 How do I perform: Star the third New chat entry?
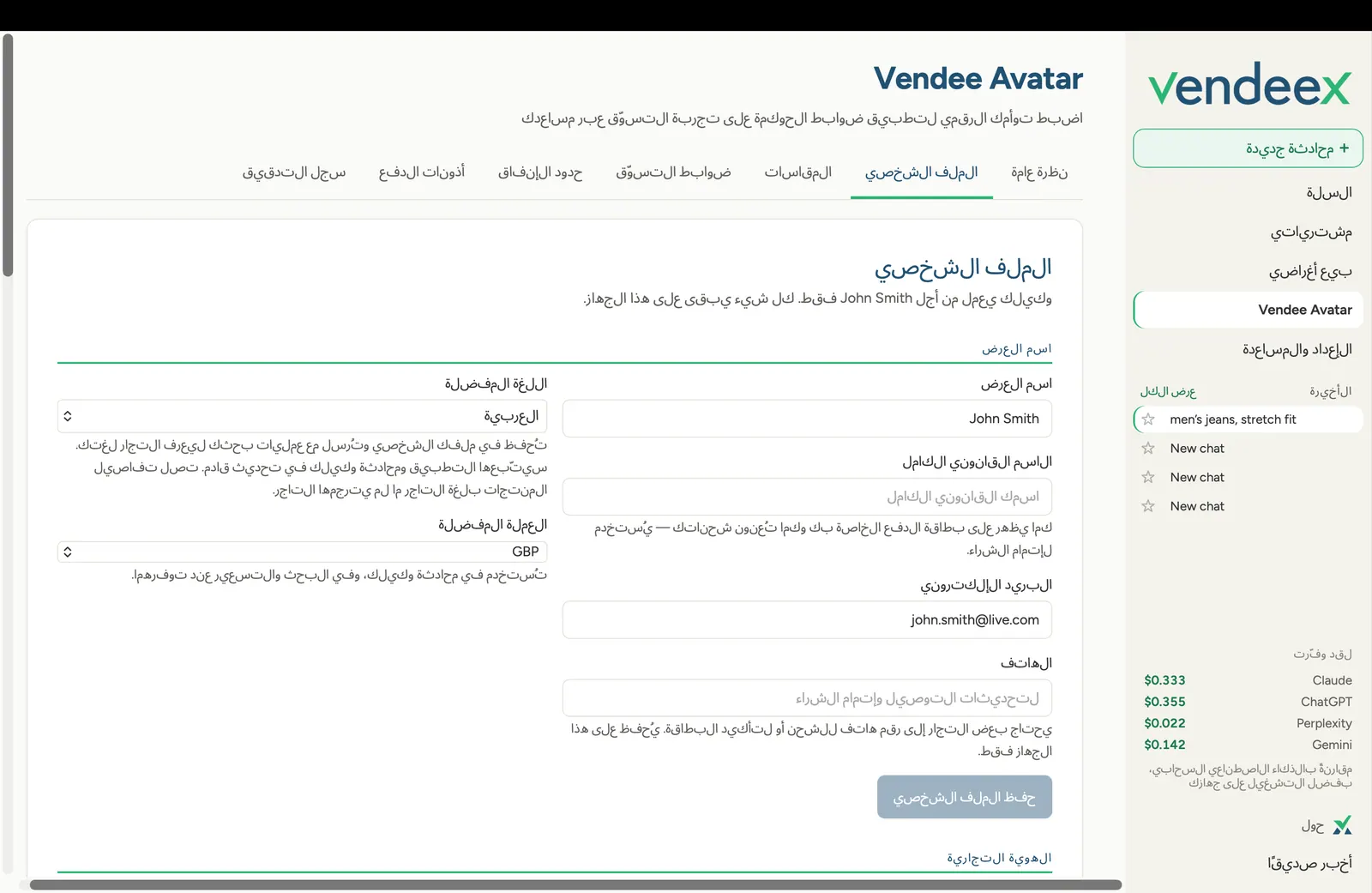(x=1148, y=506)
